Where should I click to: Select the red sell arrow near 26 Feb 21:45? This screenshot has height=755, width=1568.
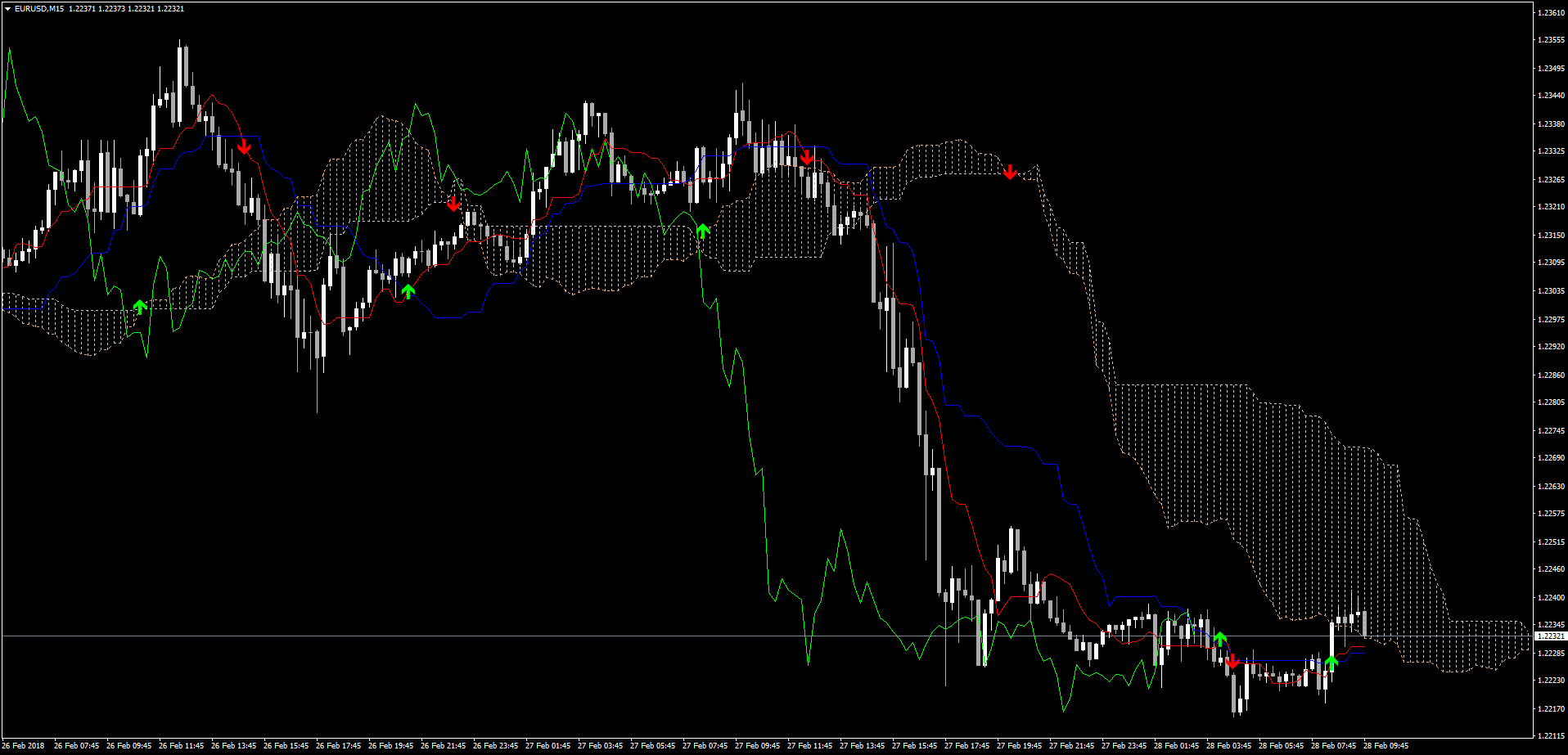point(454,203)
